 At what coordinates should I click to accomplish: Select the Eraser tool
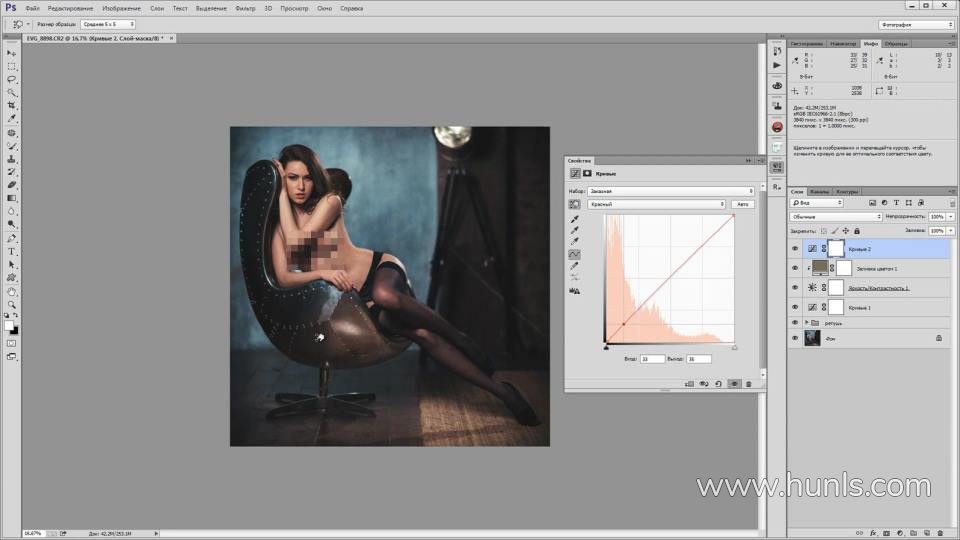coord(12,185)
